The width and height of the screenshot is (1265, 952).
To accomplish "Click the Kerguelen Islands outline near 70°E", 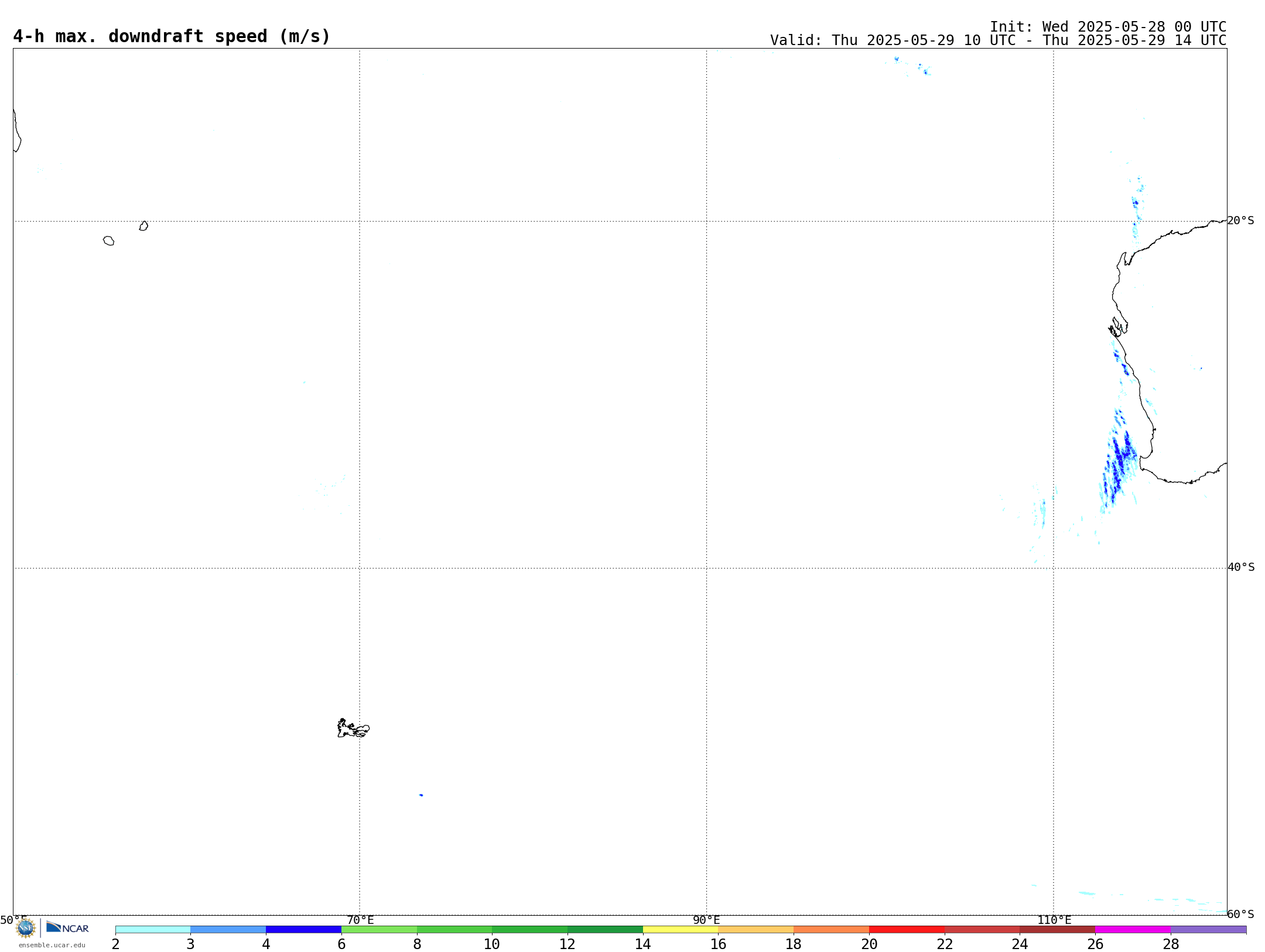I will (x=353, y=728).
